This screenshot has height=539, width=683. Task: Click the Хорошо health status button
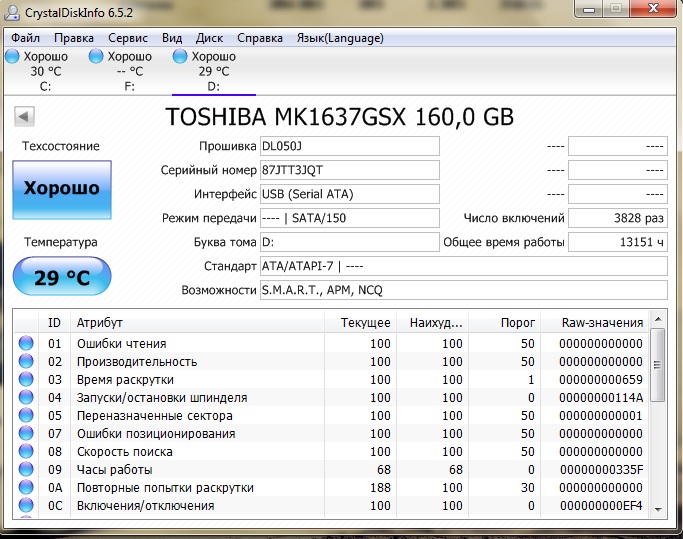[x=62, y=188]
